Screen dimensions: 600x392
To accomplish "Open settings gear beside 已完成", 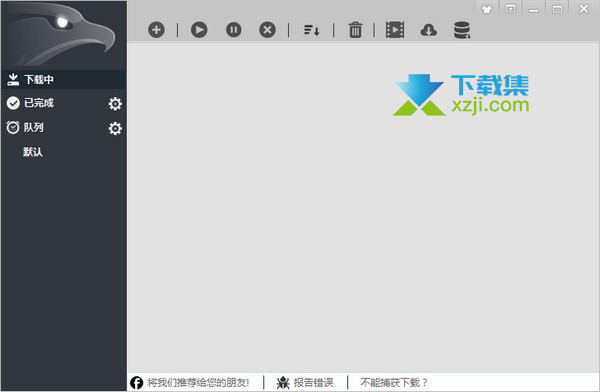I will (115, 103).
